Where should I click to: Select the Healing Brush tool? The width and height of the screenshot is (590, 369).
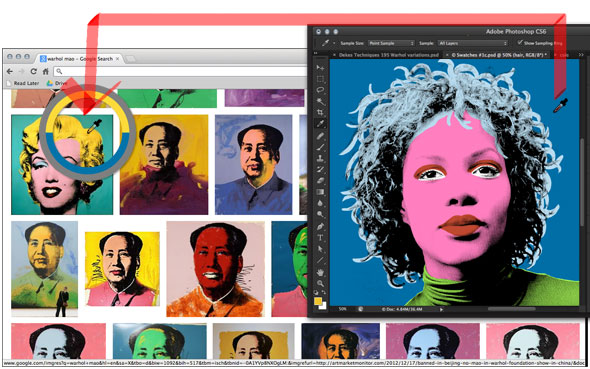(x=320, y=136)
